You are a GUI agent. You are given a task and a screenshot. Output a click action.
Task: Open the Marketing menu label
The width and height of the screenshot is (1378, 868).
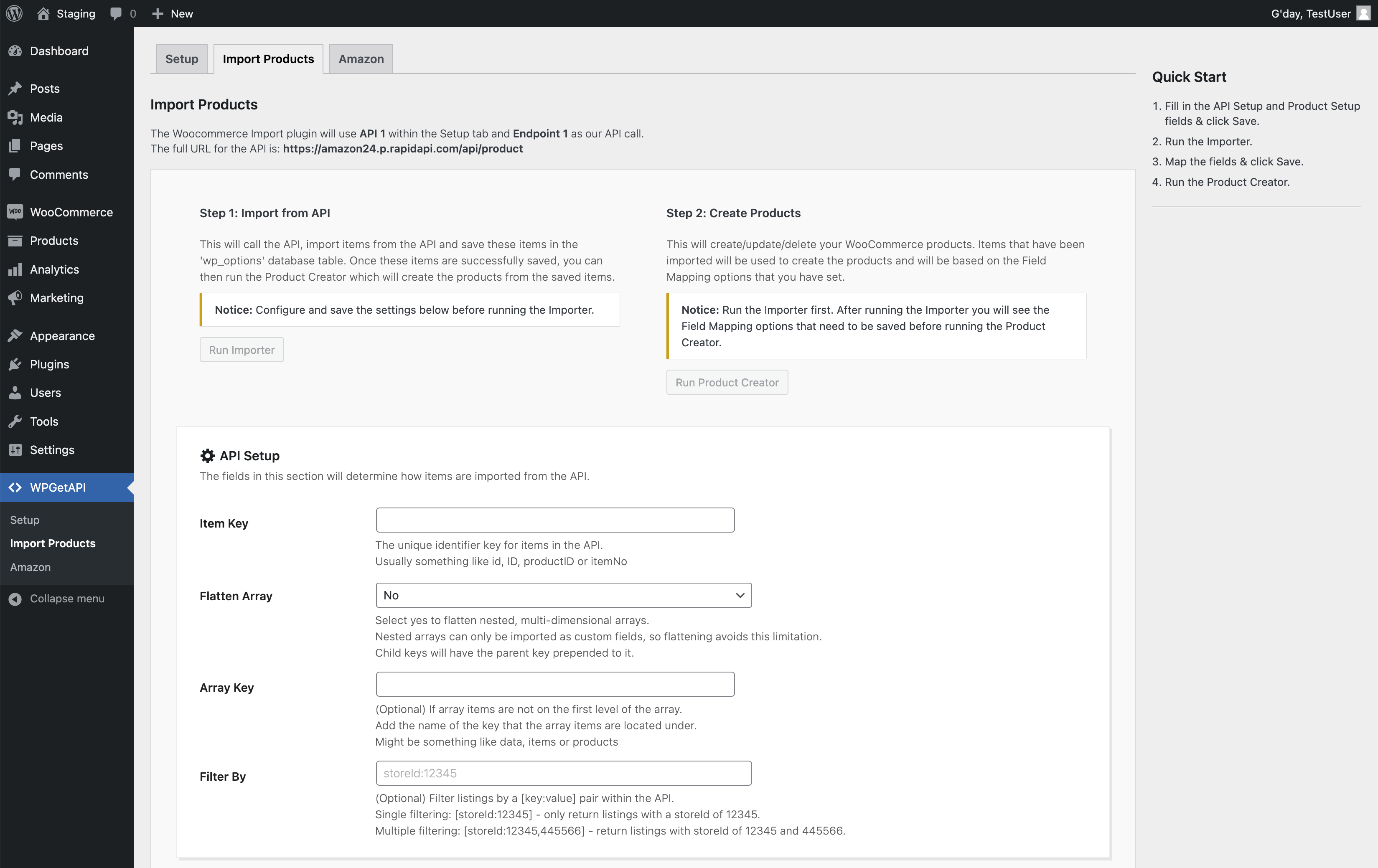coord(57,297)
